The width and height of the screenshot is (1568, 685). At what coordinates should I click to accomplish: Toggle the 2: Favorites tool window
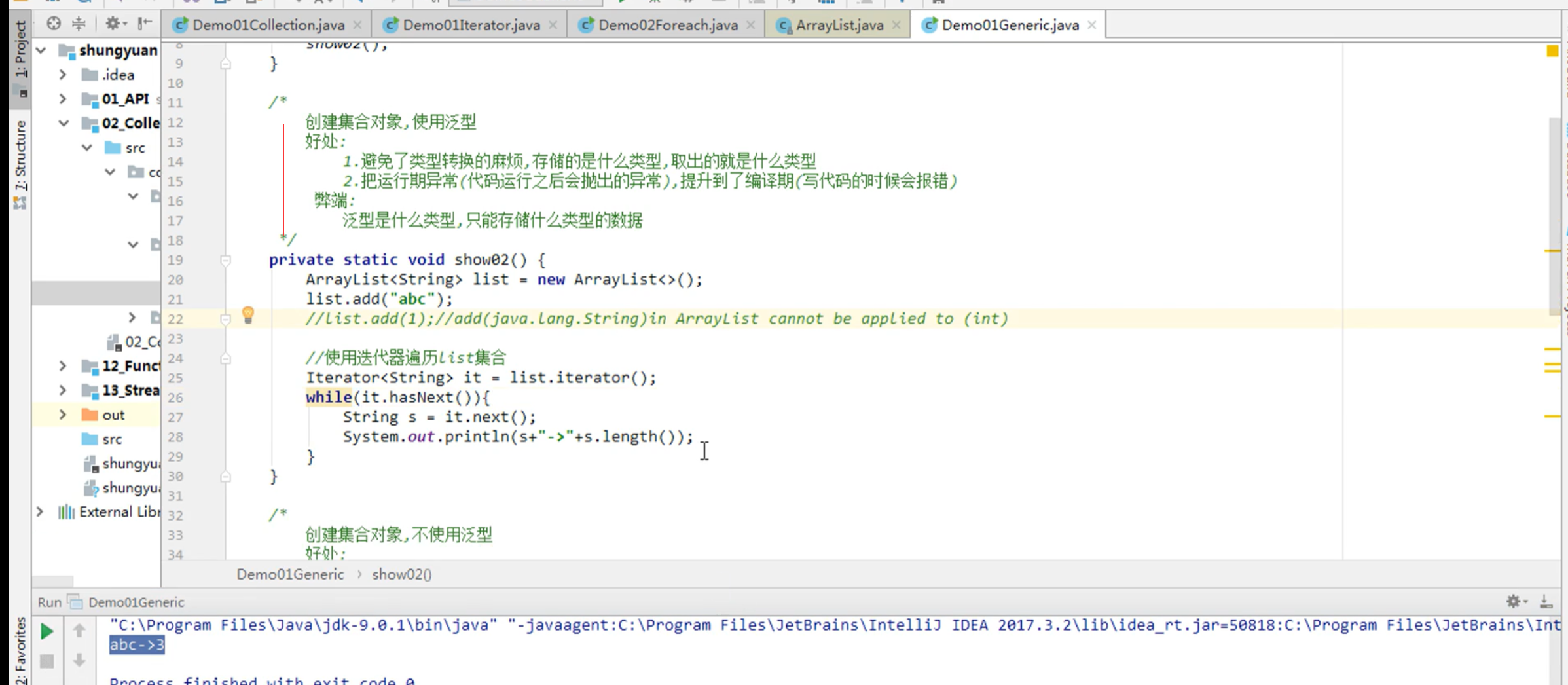point(20,650)
